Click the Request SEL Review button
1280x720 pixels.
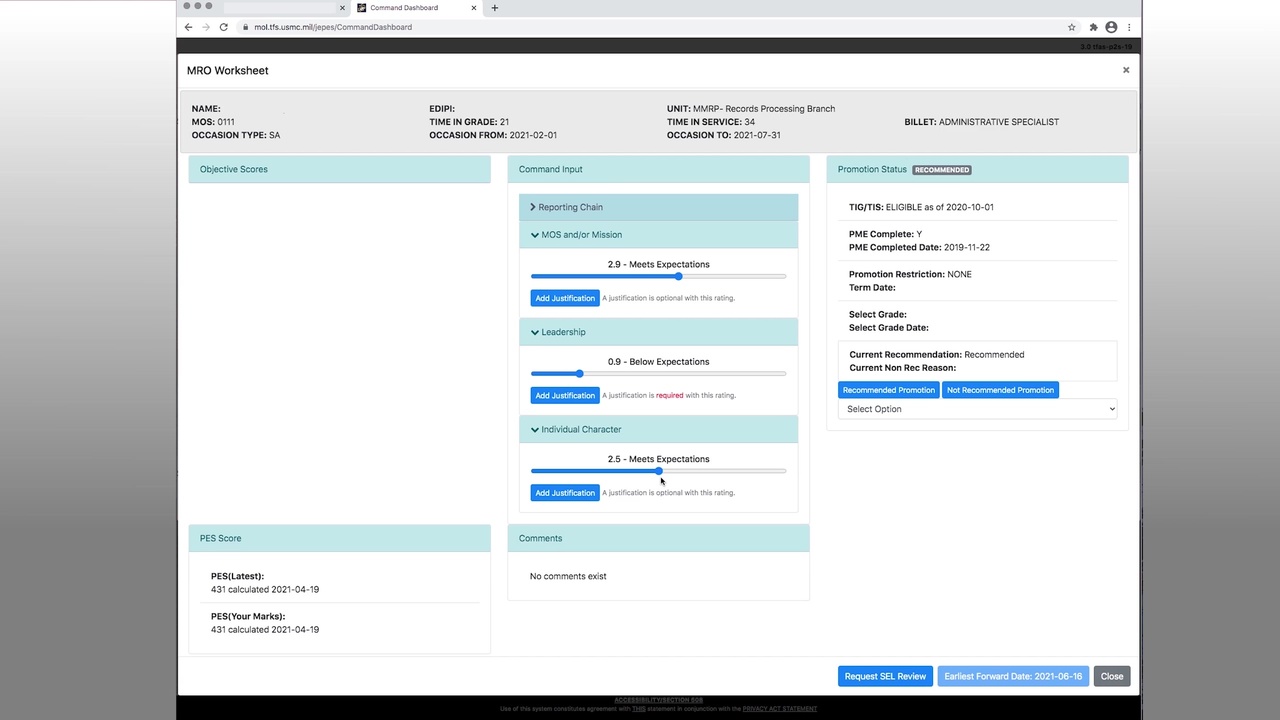pos(885,676)
